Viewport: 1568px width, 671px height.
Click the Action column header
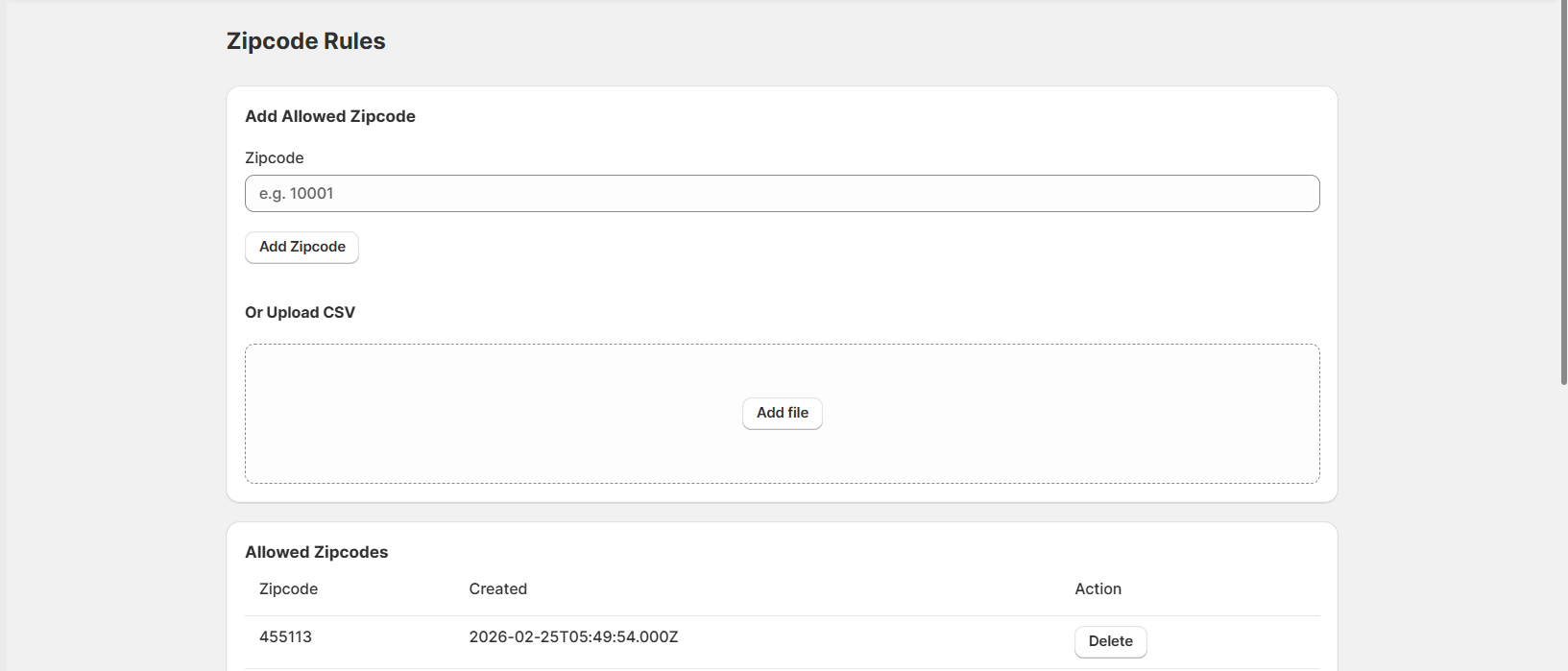coord(1098,589)
